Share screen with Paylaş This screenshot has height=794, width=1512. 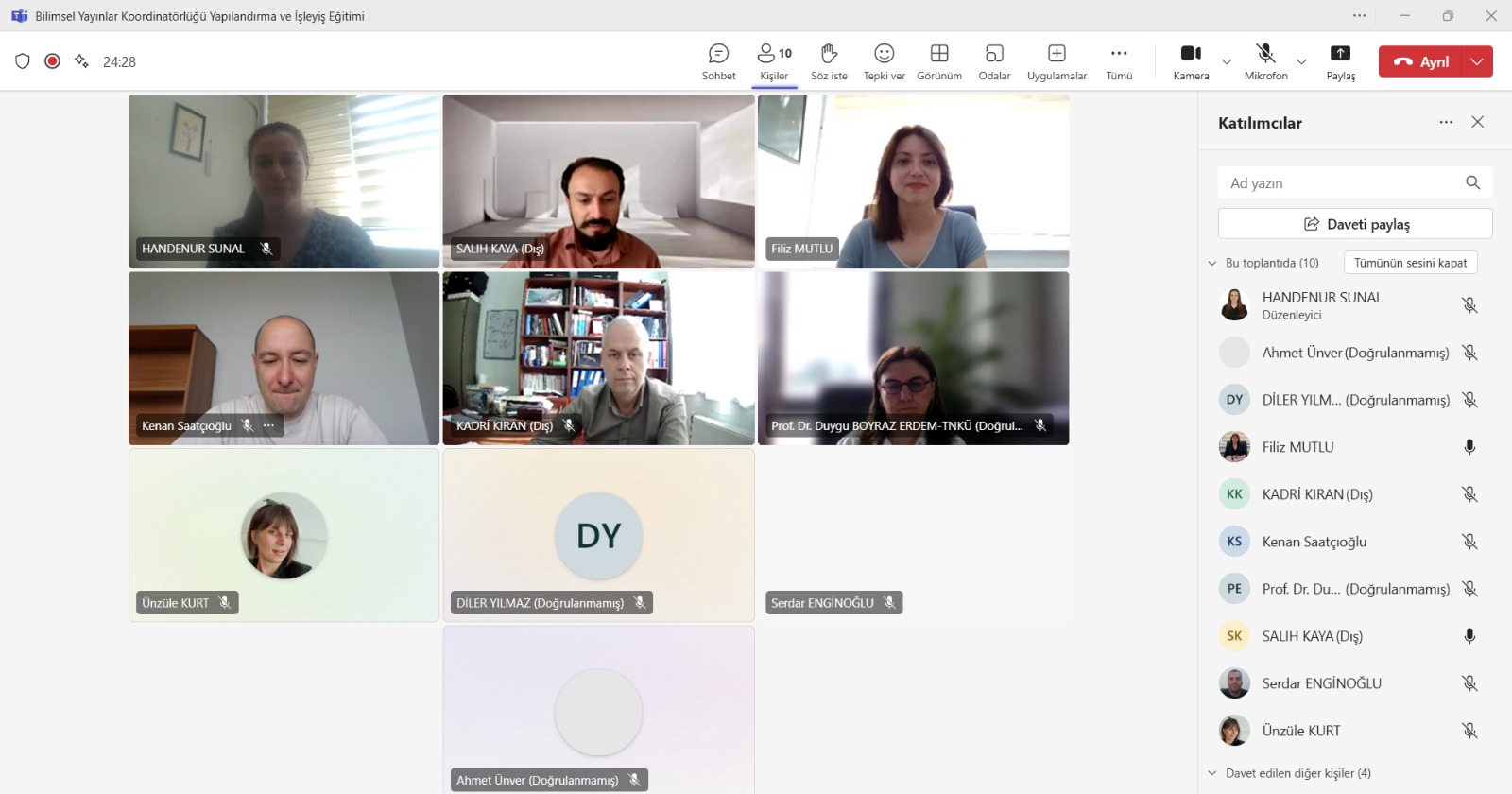[x=1340, y=61]
